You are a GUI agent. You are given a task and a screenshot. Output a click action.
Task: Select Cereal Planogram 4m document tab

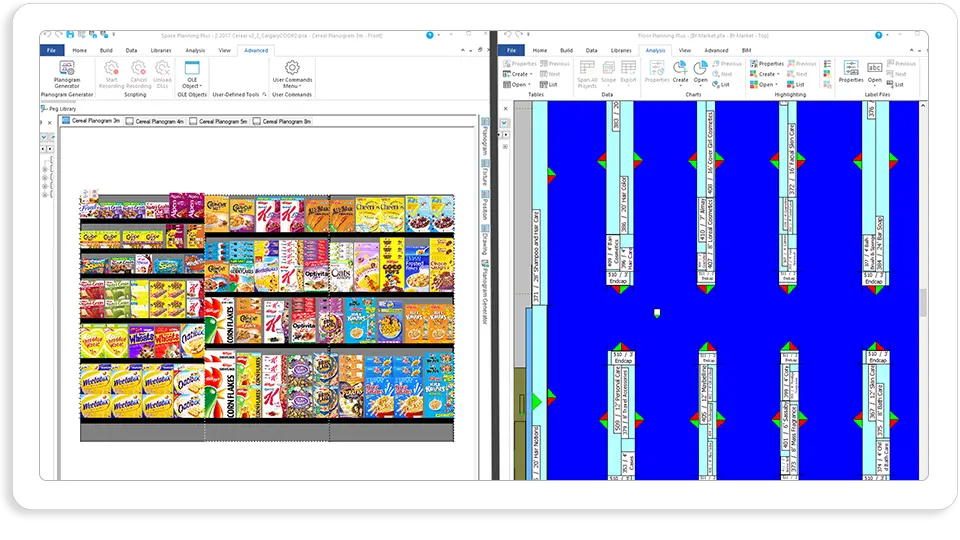[x=155, y=121]
